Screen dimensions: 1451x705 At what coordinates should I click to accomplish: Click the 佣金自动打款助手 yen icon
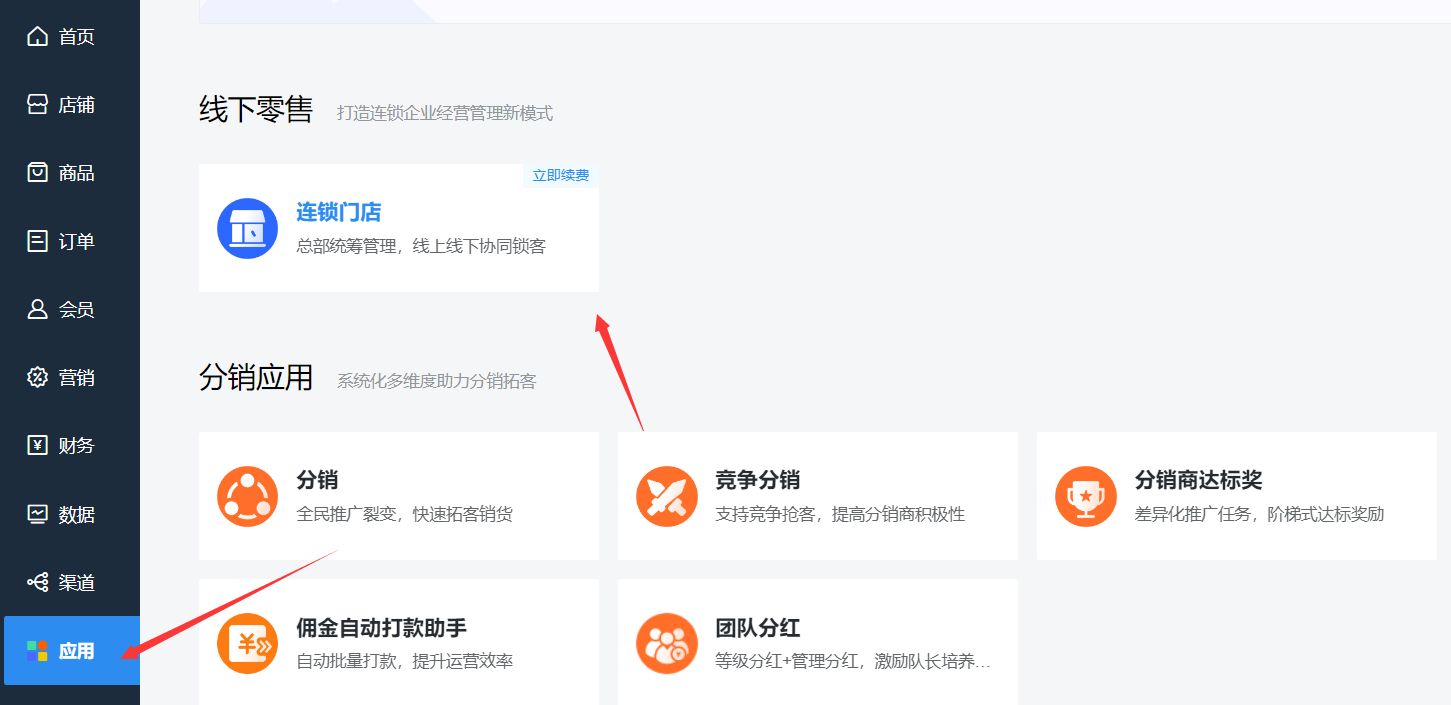pos(247,643)
